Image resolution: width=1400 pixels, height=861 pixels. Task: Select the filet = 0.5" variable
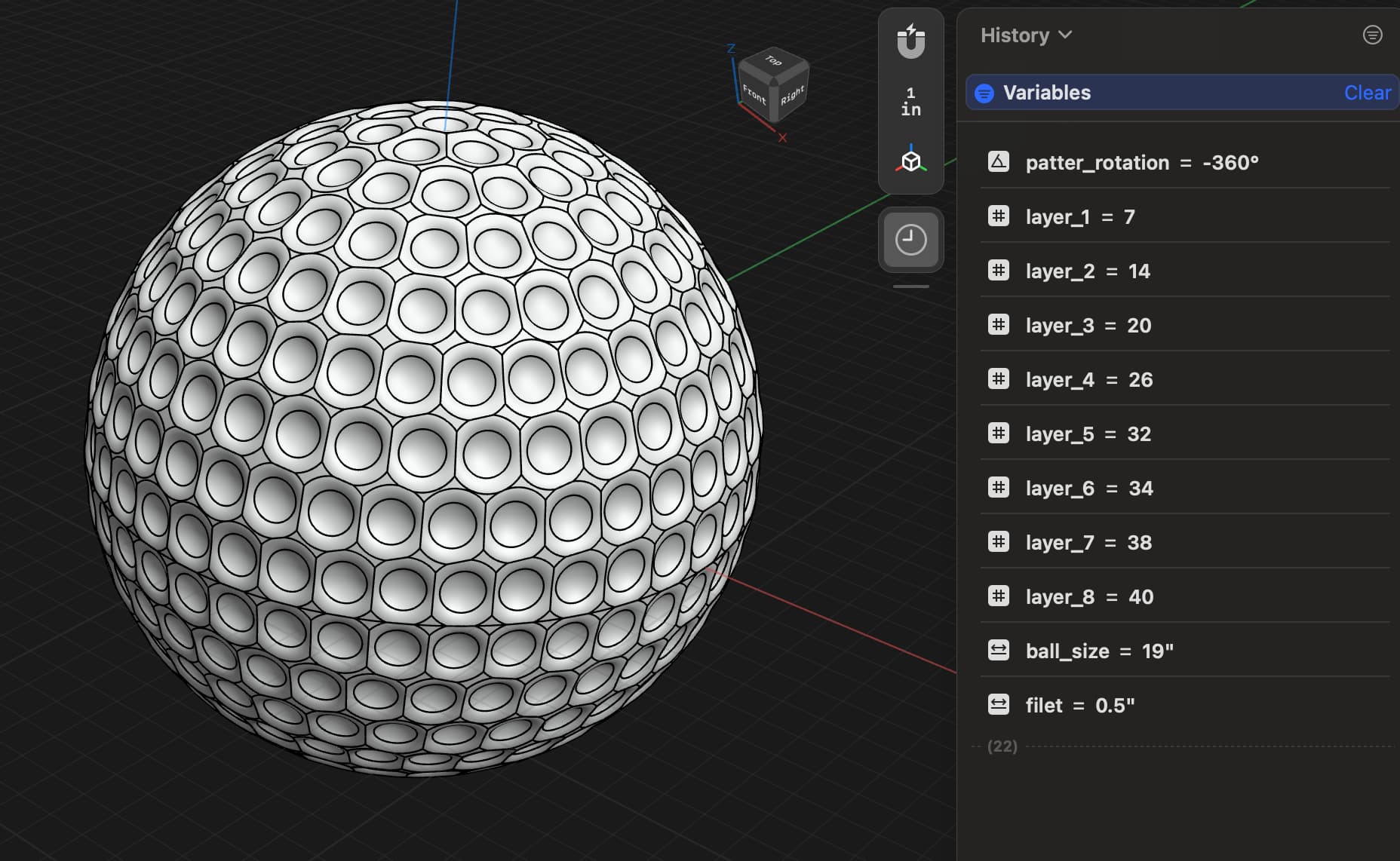[x=1184, y=705]
